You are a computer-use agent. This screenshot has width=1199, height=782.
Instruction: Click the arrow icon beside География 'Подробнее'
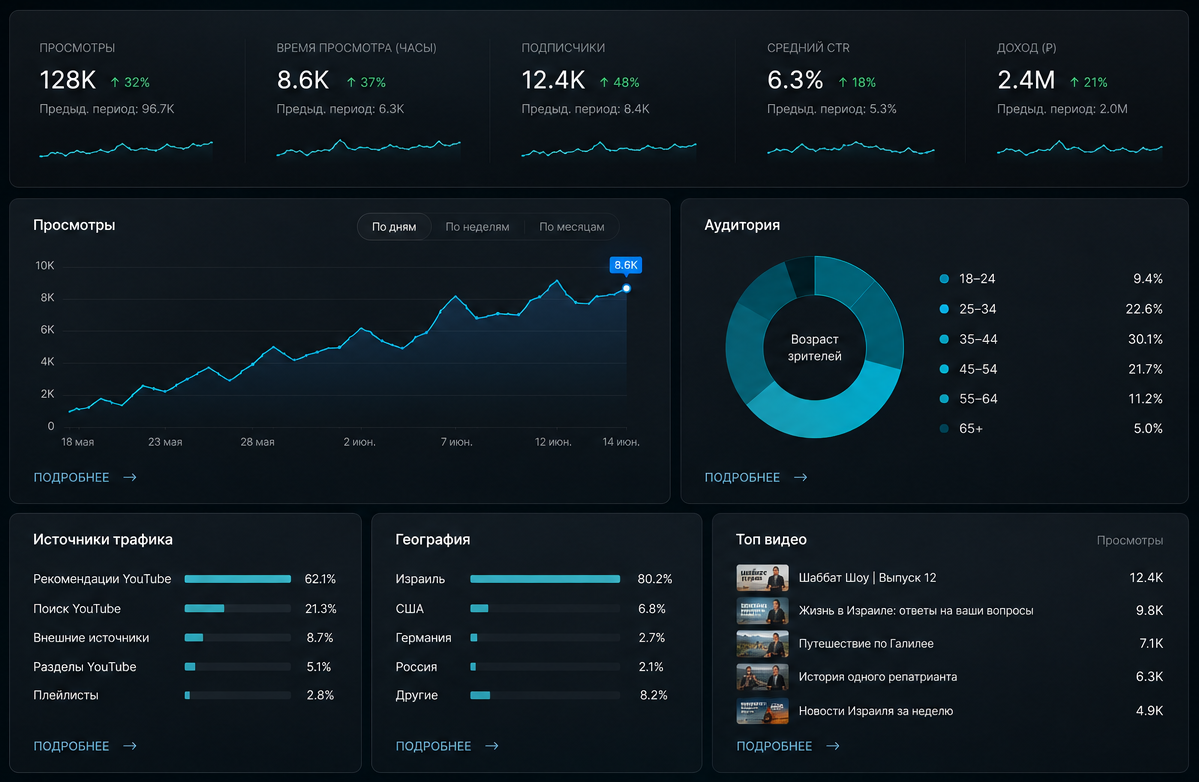[492, 745]
